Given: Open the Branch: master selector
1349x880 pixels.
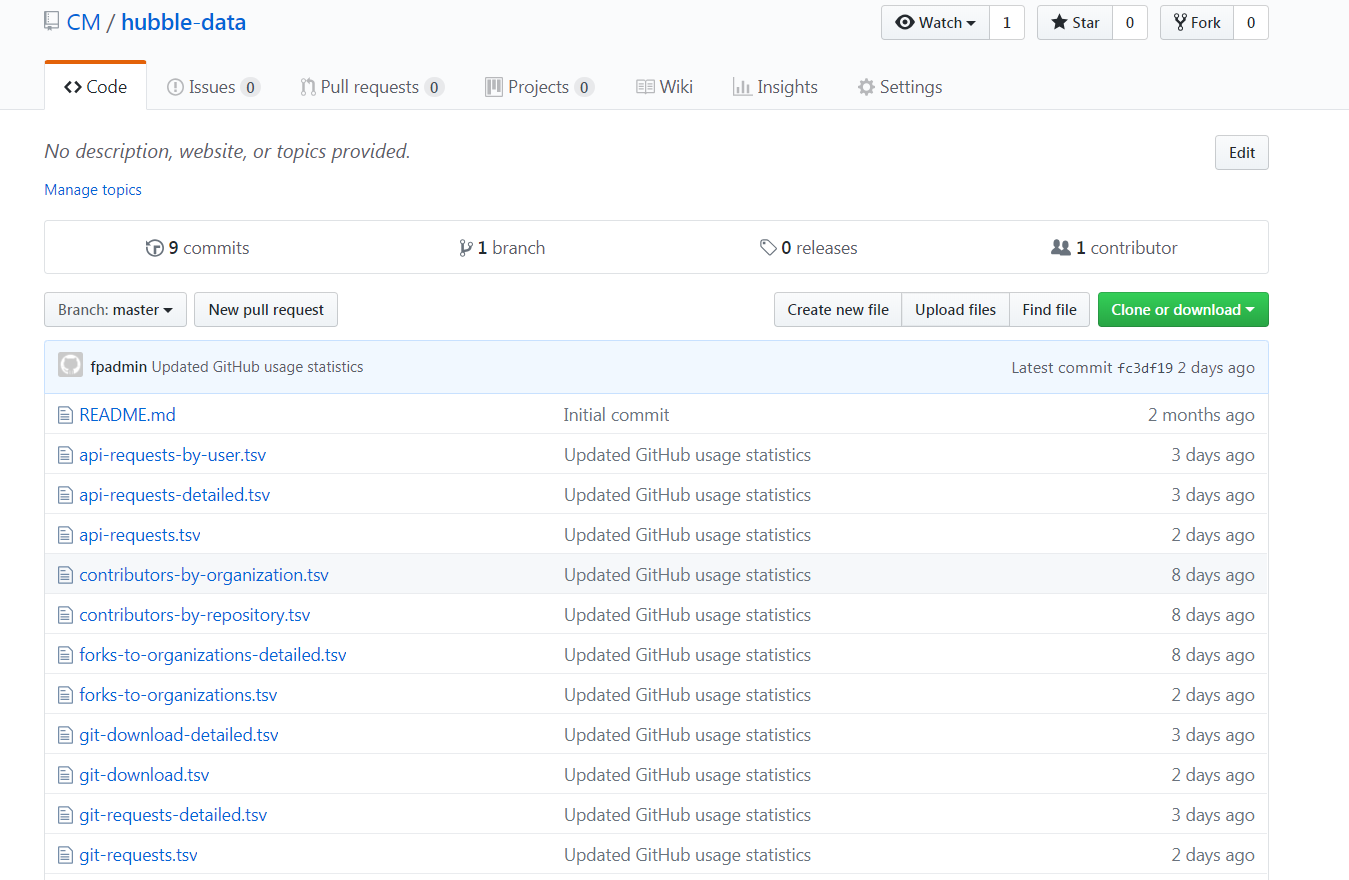Looking at the screenshot, I should pyautogui.click(x=114, y=309).
